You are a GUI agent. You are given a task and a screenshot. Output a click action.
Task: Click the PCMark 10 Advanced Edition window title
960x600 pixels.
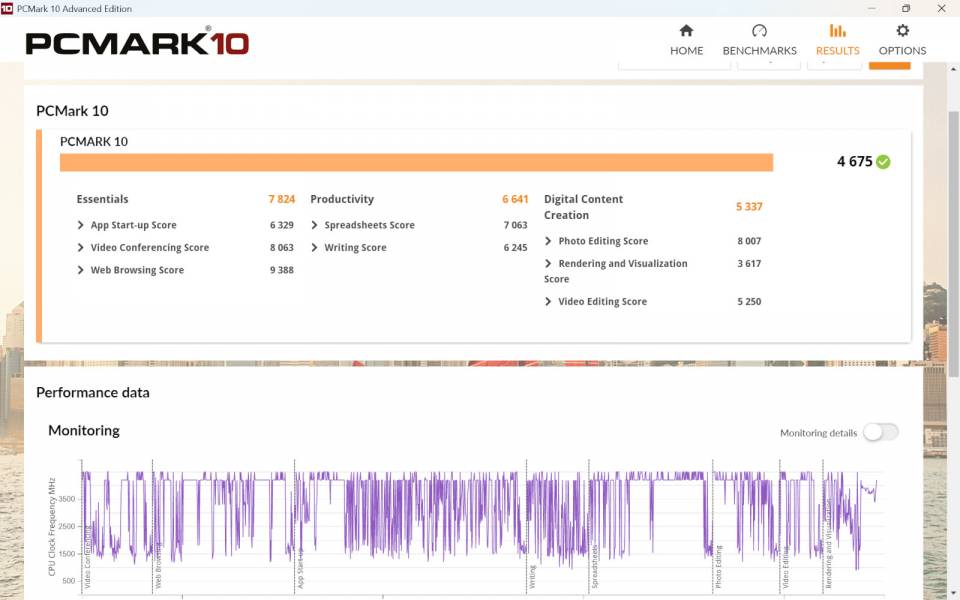74,9
